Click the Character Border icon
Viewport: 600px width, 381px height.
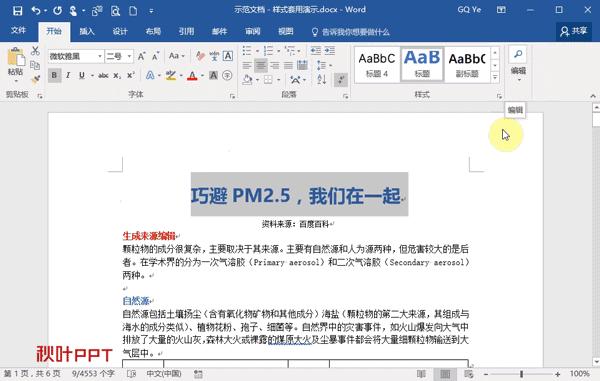228,56
